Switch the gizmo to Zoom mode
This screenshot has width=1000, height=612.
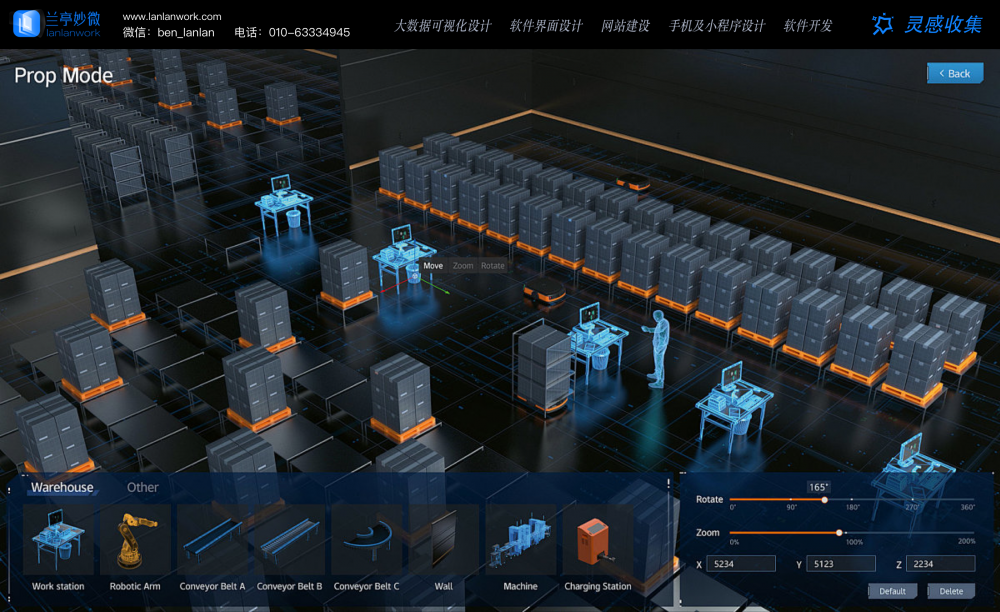[x=463, y=266]
